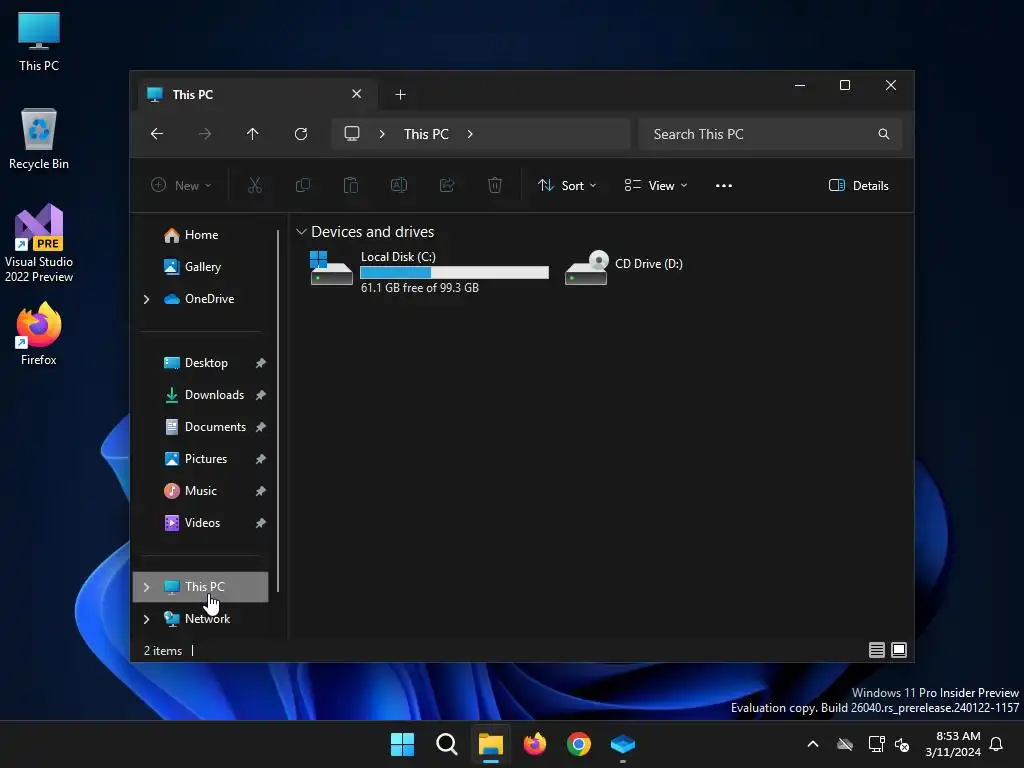Click the monitor icon in address bar
1024x768 pixels.
(352, 134)
